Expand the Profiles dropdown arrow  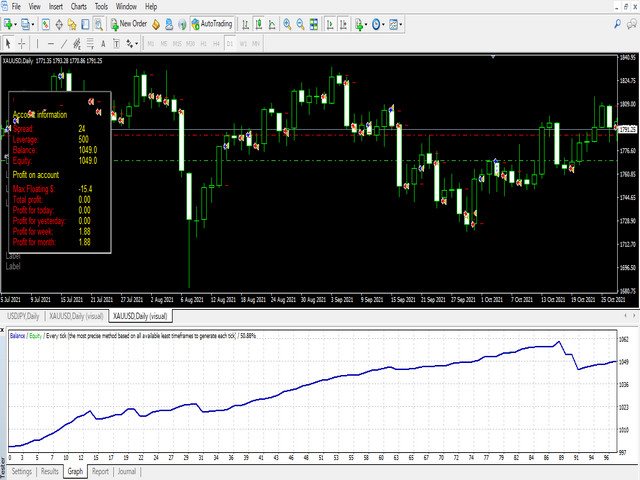[33, 24]
